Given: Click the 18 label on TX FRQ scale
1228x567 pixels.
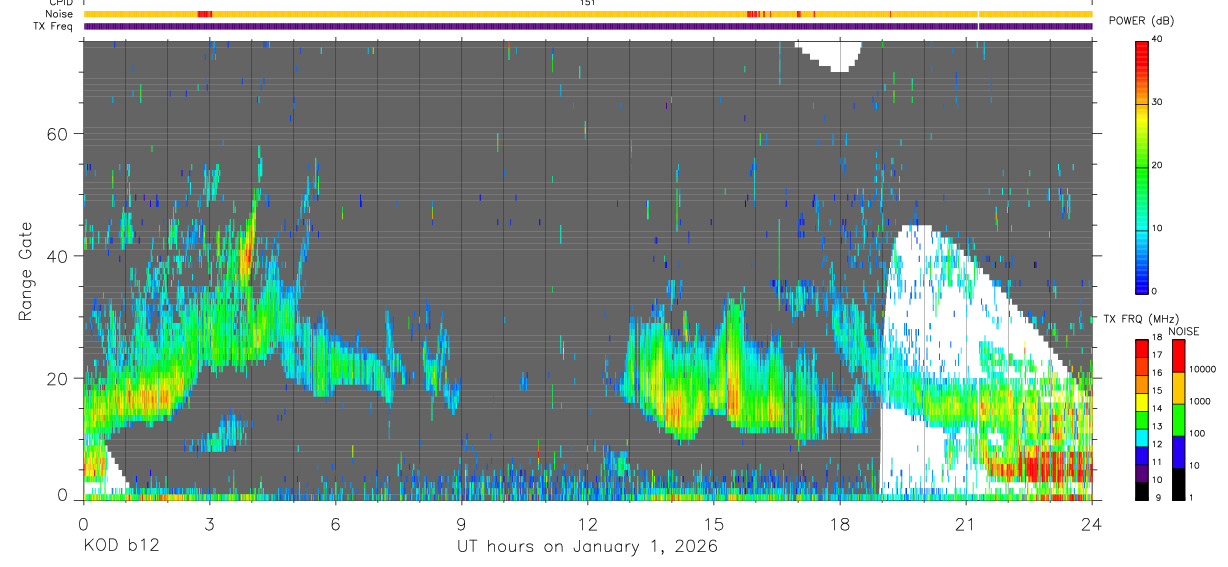Looking at the screenshot, I should click(x=1158, y=337).
